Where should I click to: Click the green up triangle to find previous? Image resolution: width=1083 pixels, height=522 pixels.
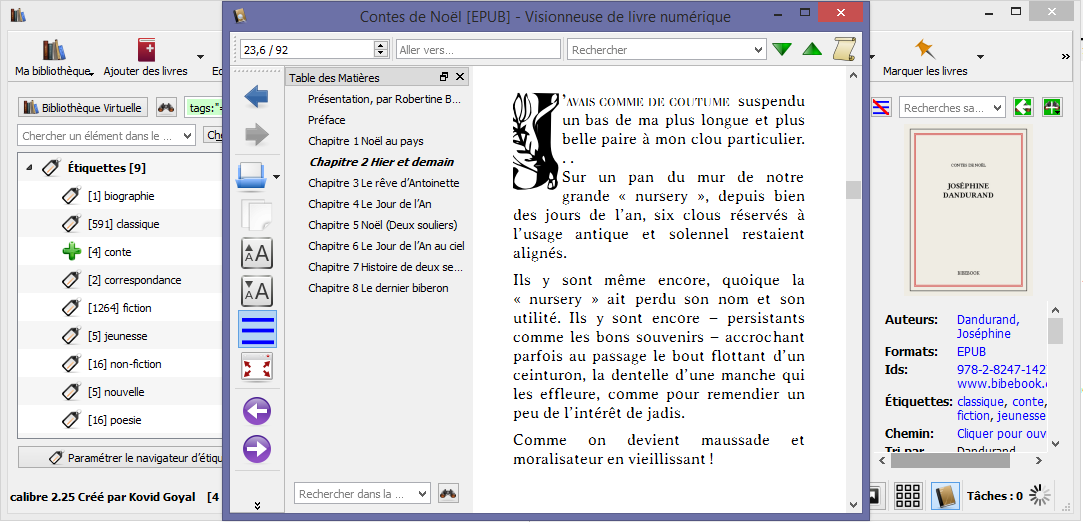812,50
